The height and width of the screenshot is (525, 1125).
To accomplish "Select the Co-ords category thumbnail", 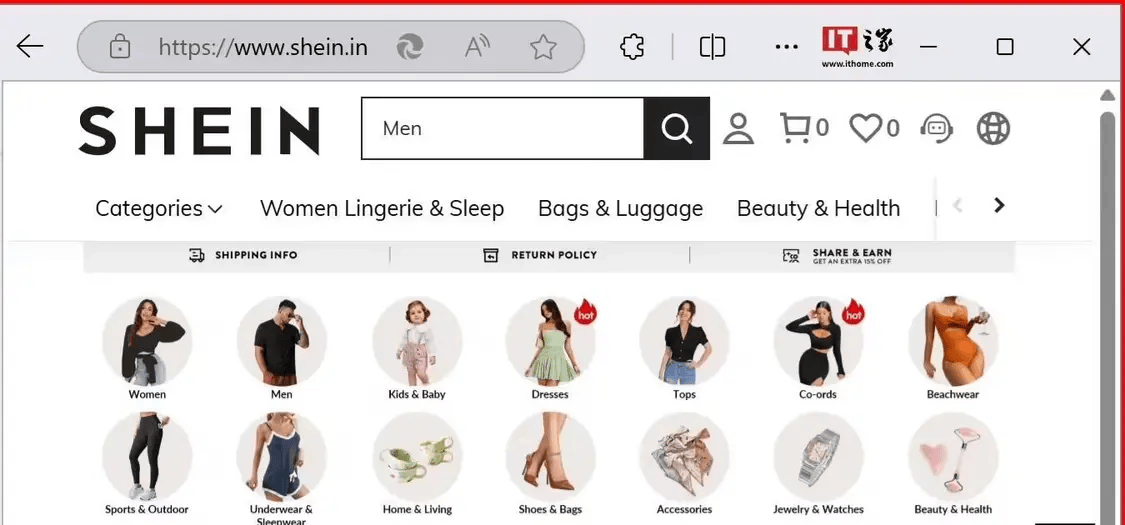I will click(x=819, y=341).
